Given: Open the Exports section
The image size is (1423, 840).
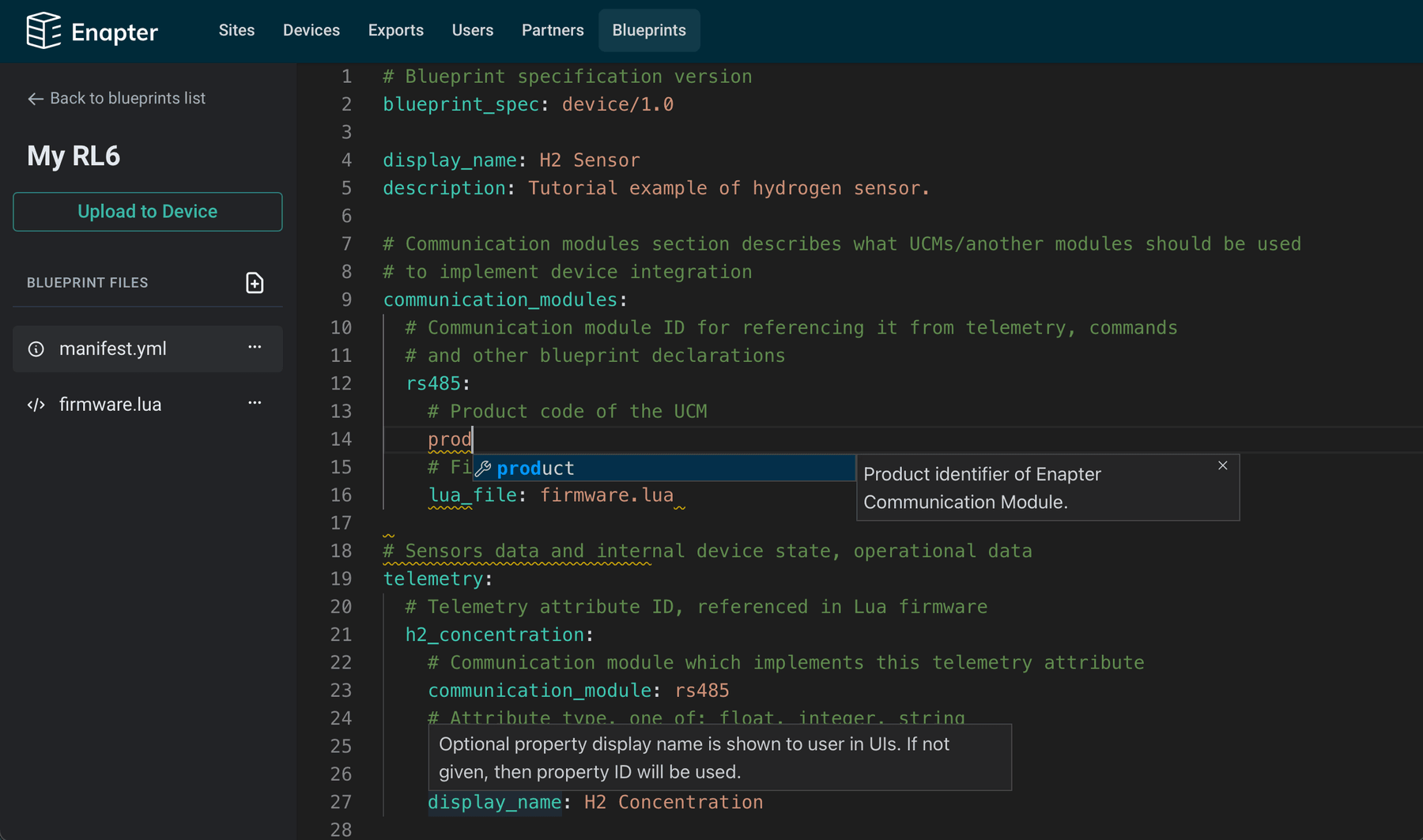Looking at the screenshot, I should pyautogui.click(x=395, y=30).
